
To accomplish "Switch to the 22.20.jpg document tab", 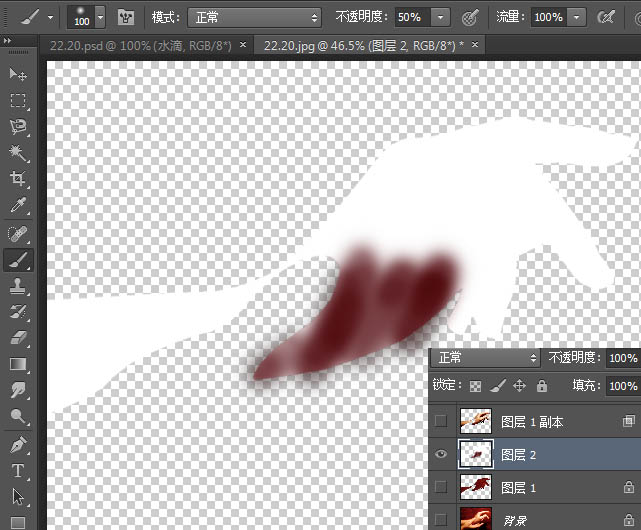I will [363, 46].
